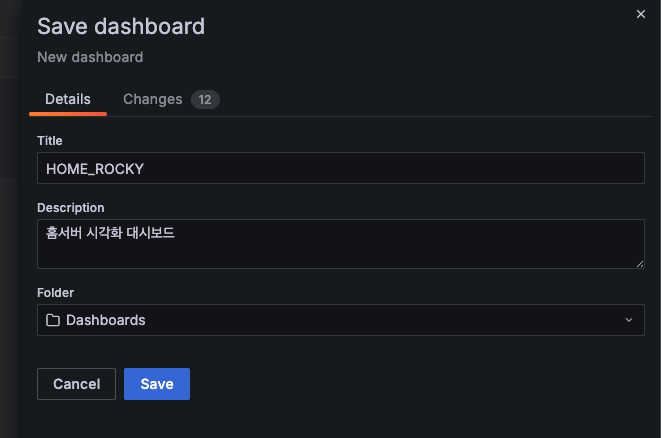Image resolution: width=661 pixels, height=438 pixels.
Task: Select the Korean description text
Action: coord(110,233)
